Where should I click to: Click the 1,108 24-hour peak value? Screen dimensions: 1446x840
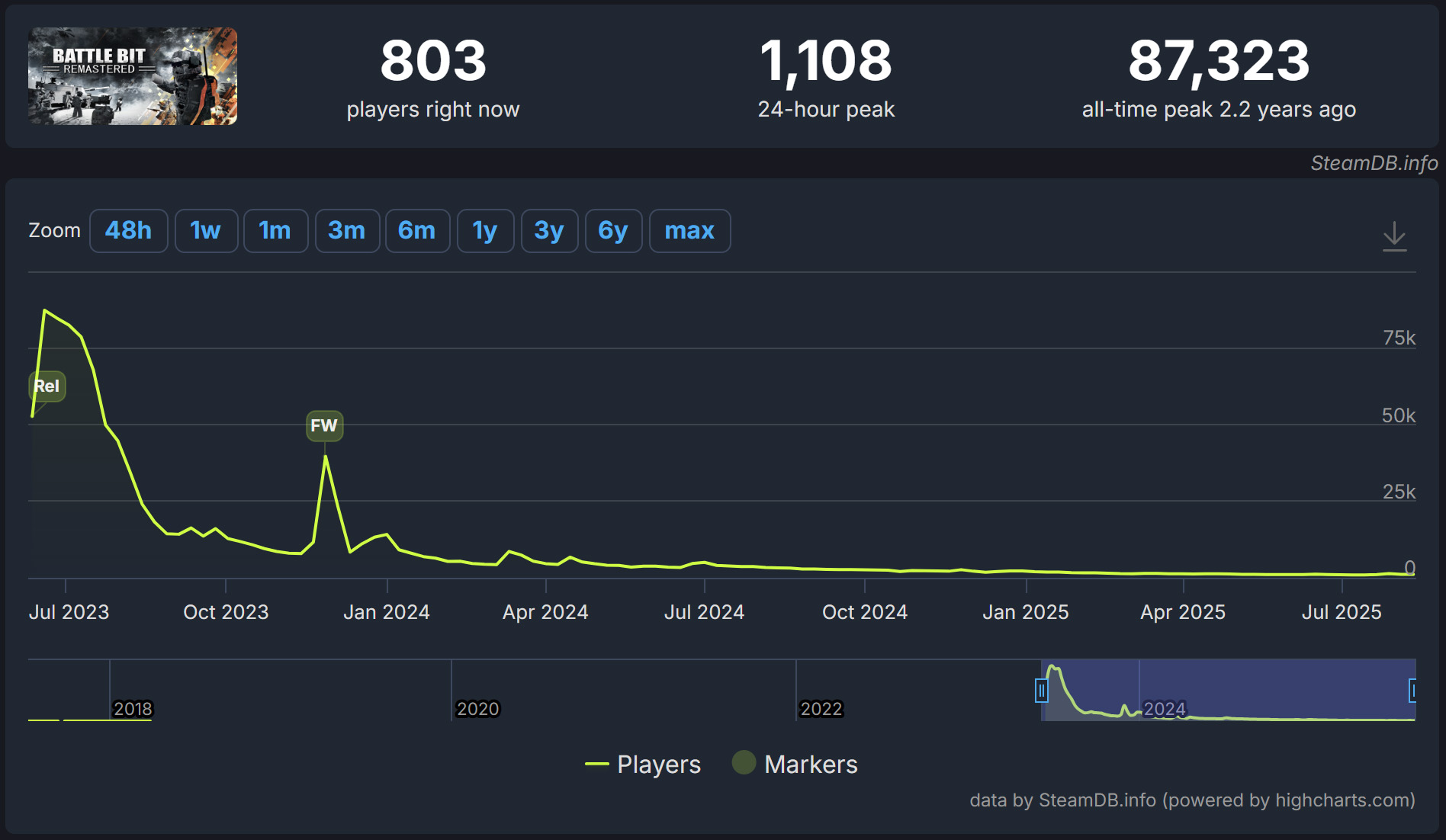click(x=826, y=61)
